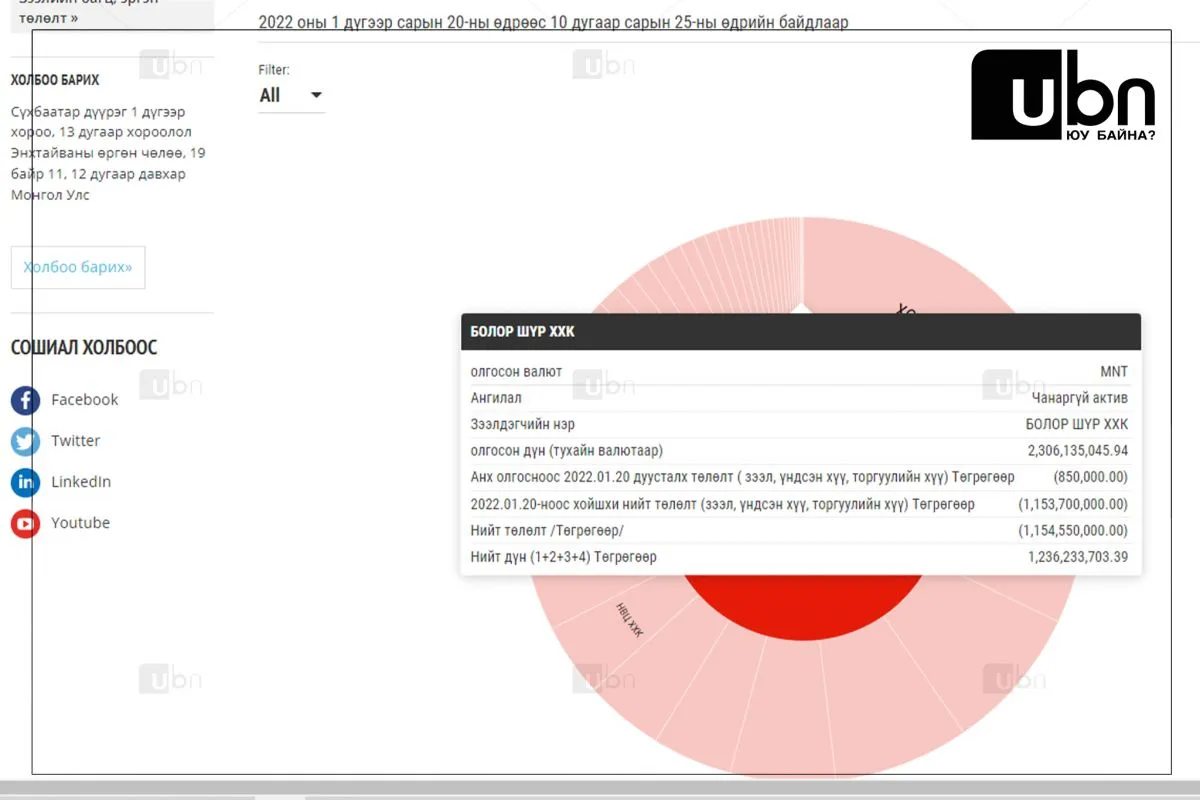Select the БОЛОР ШҮР ХХК tooltip title
Image resolution: width=1200 pixels, height=800 pixels.
pos(523,332)
